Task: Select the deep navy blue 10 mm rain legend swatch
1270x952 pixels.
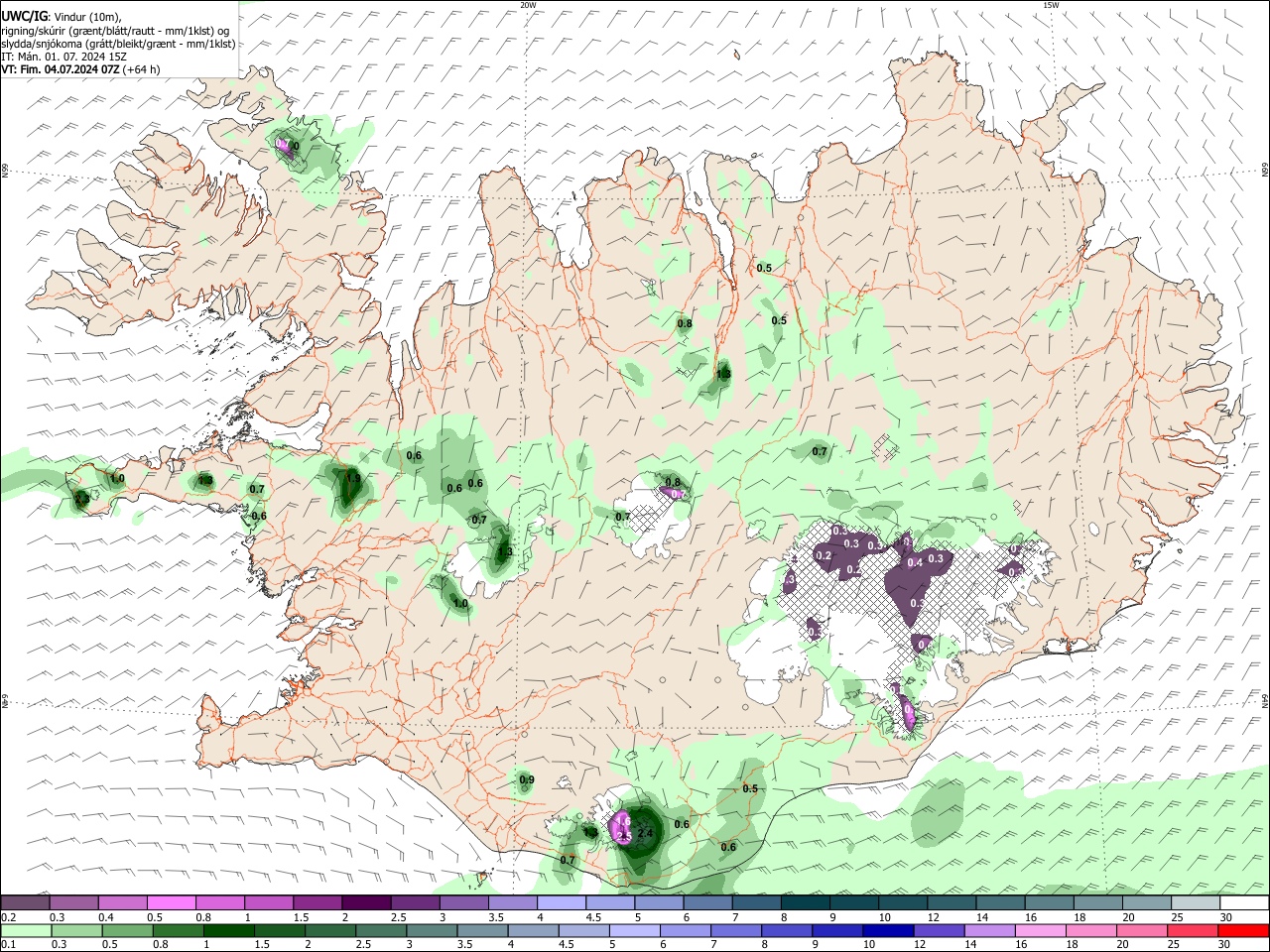Action: click(x=888, y=931)
